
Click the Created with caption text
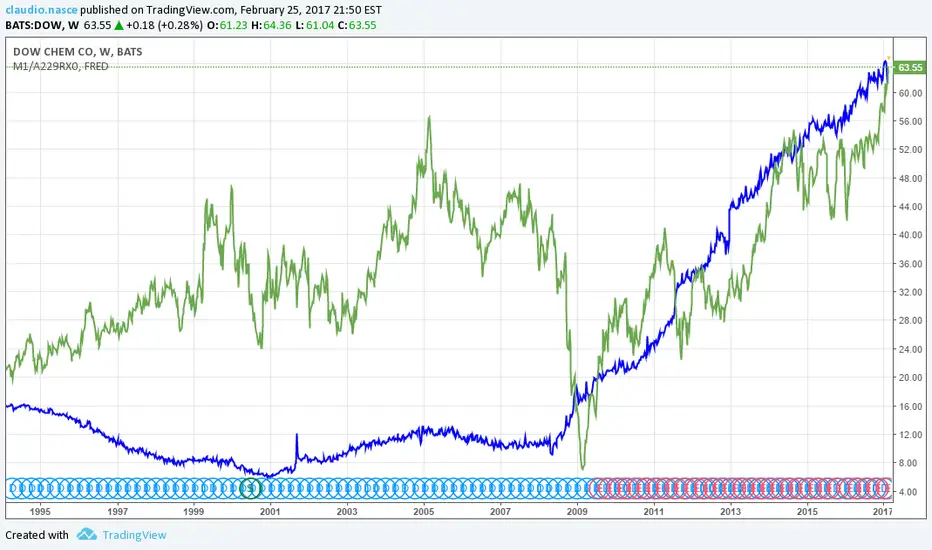point(37,535)
